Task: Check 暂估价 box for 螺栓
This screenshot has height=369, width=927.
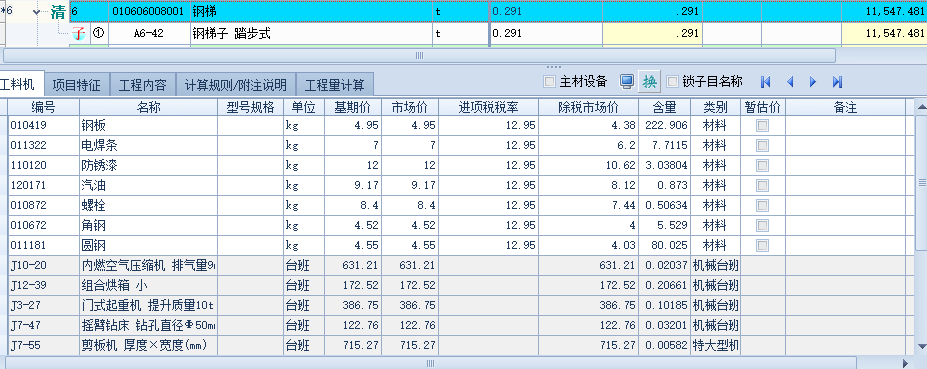Action: coord(763,205)
